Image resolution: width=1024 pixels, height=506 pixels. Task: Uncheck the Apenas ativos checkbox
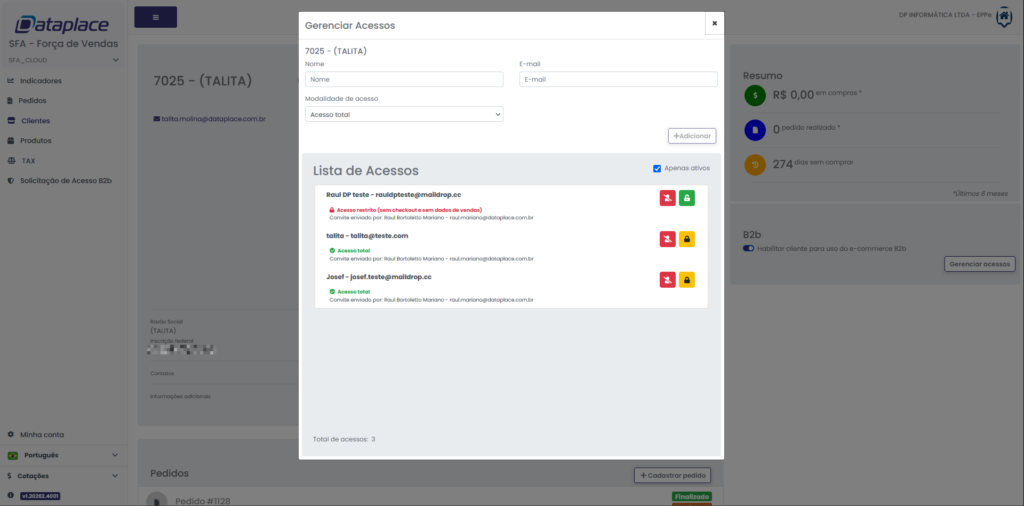coord(657,168)
